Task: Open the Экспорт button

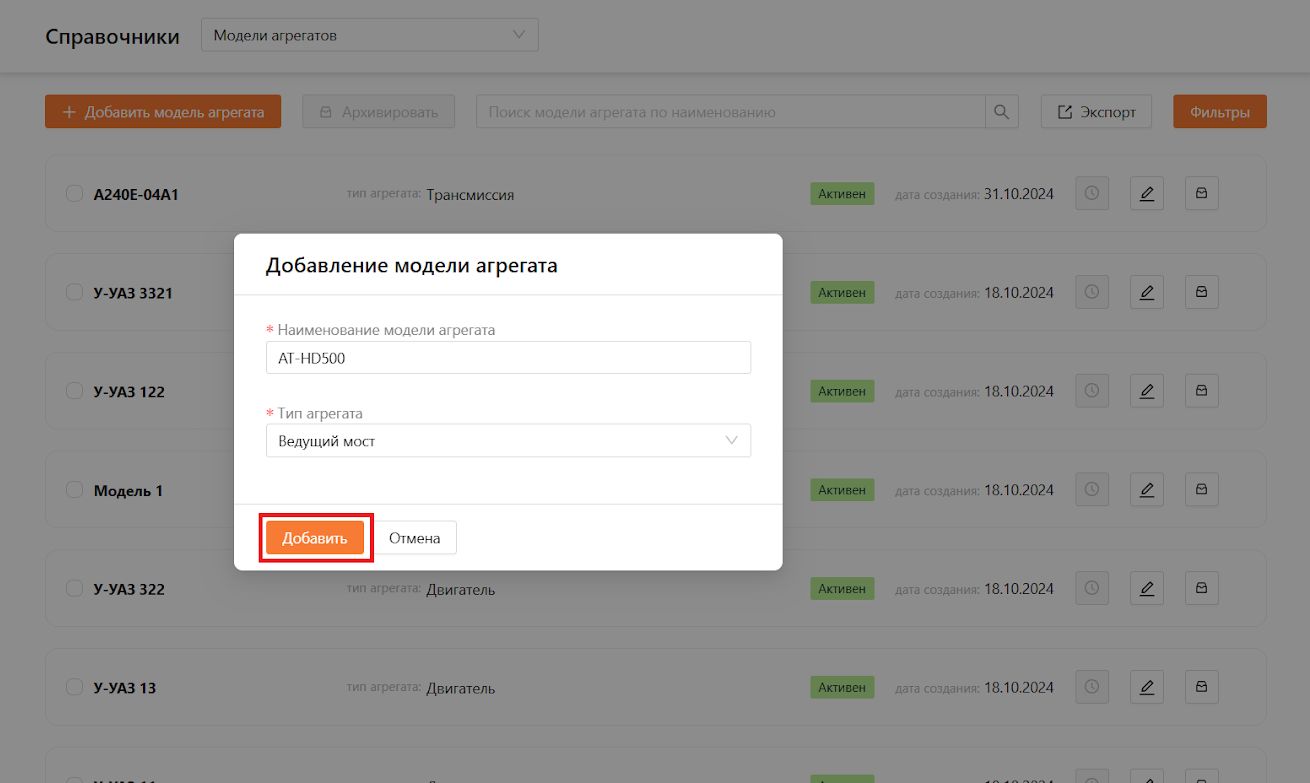Action: pos(1096,112)
